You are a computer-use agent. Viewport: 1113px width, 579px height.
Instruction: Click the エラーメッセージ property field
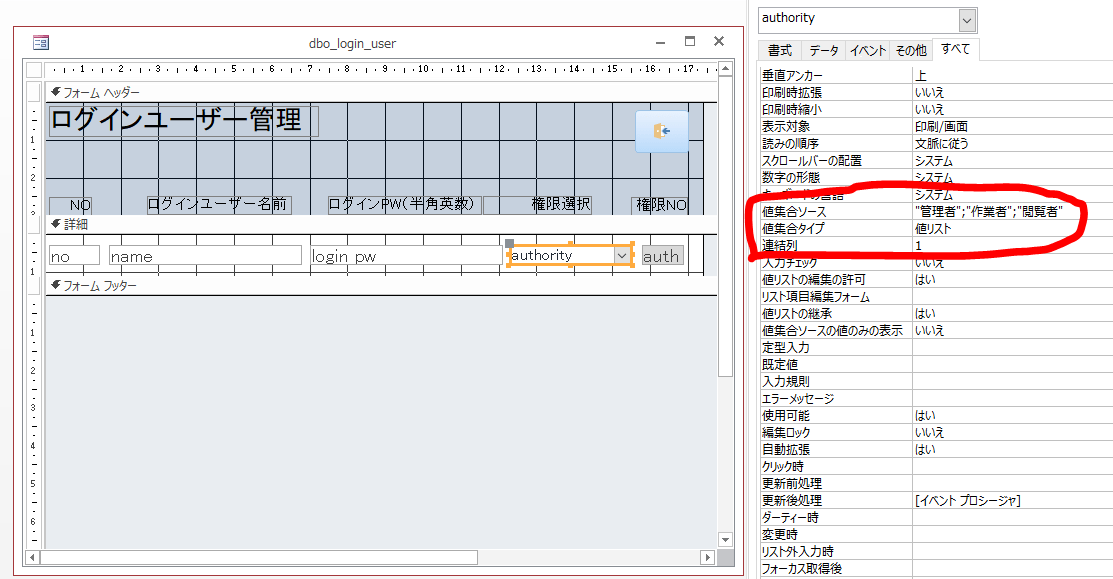click(x=1012, y=399)
